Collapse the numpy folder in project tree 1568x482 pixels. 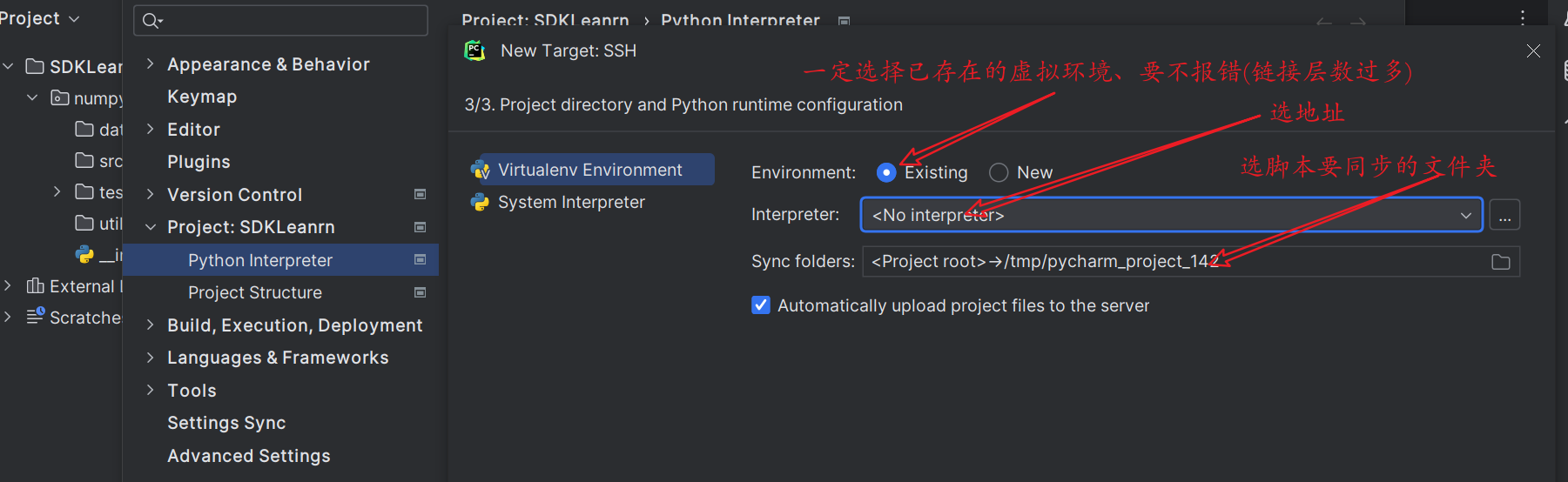pos(32,97)
